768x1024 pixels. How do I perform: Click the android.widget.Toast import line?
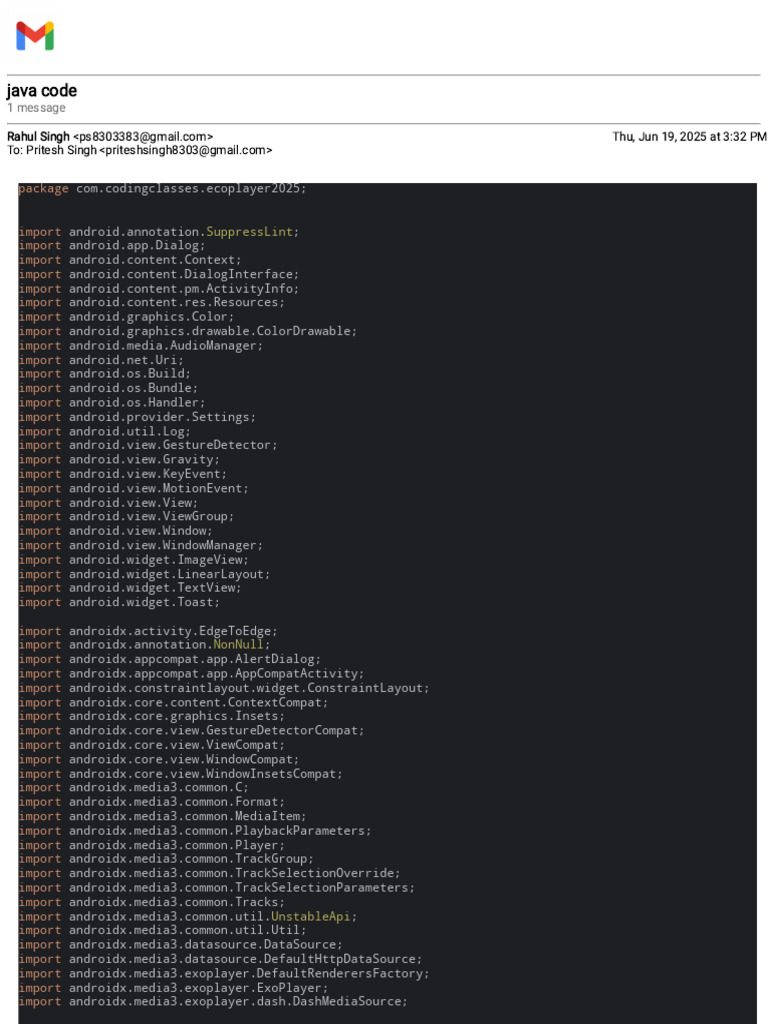(119, 602)
